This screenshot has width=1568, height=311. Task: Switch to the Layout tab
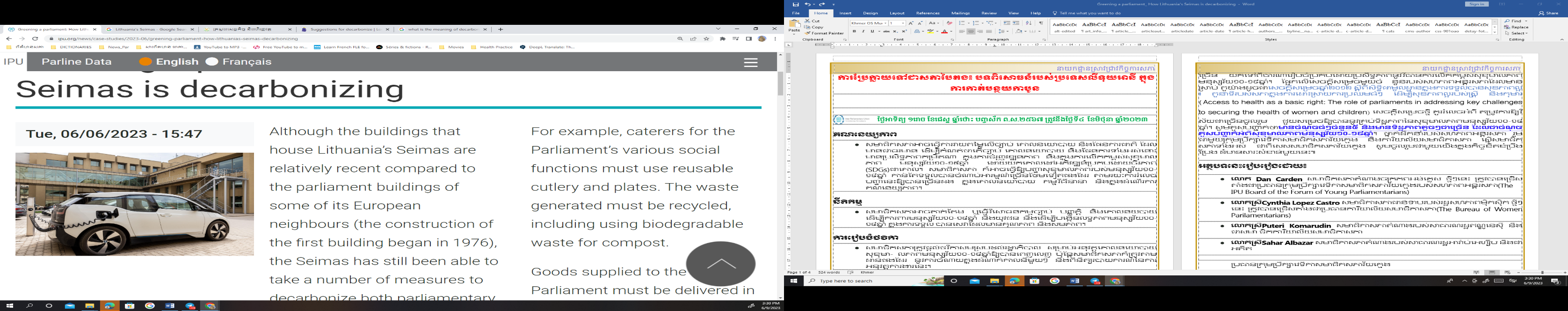click(897, 13)
